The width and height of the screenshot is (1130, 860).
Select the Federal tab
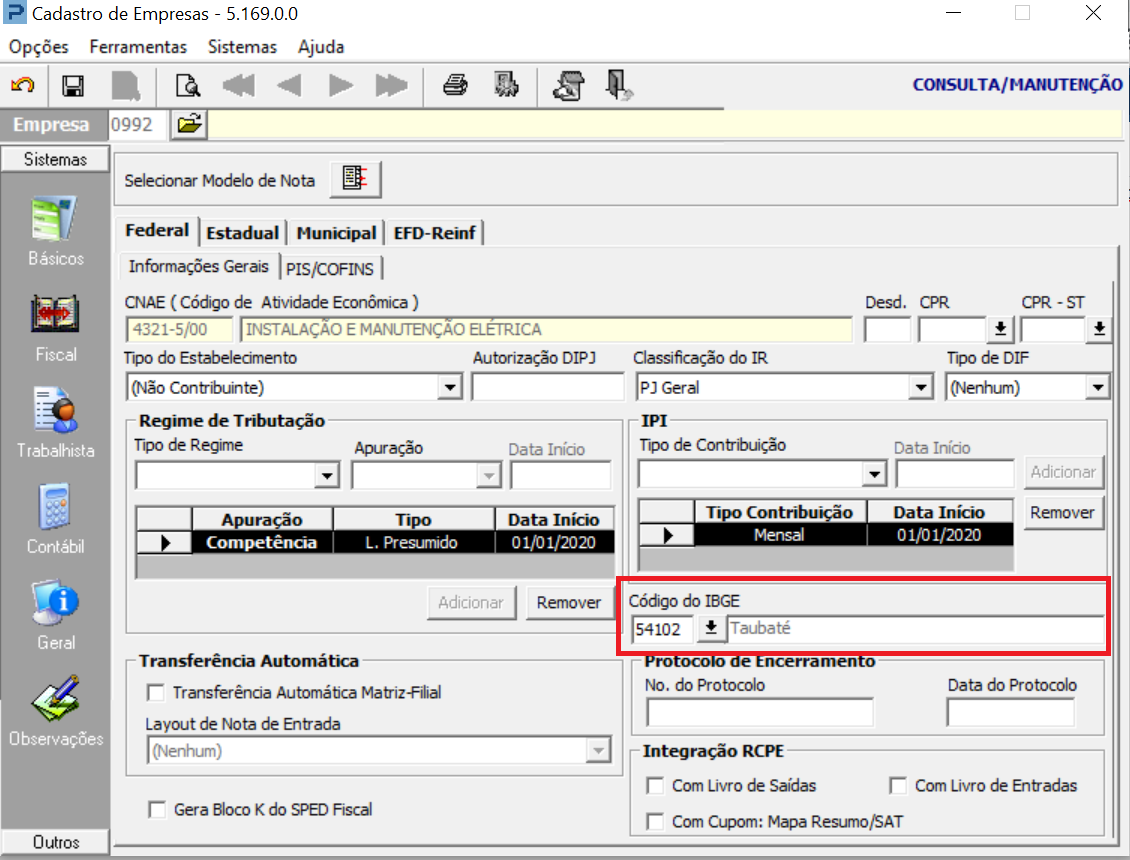(x=157, y=231)
